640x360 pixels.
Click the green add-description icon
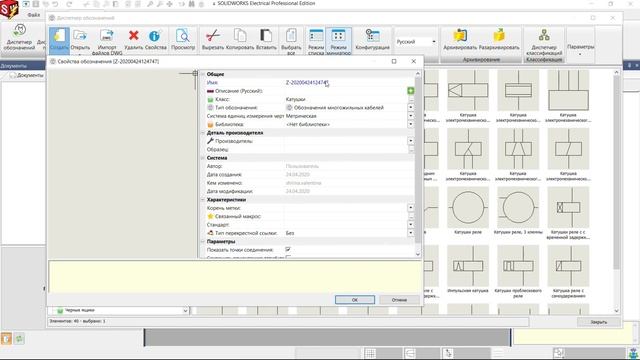[411, 91]
